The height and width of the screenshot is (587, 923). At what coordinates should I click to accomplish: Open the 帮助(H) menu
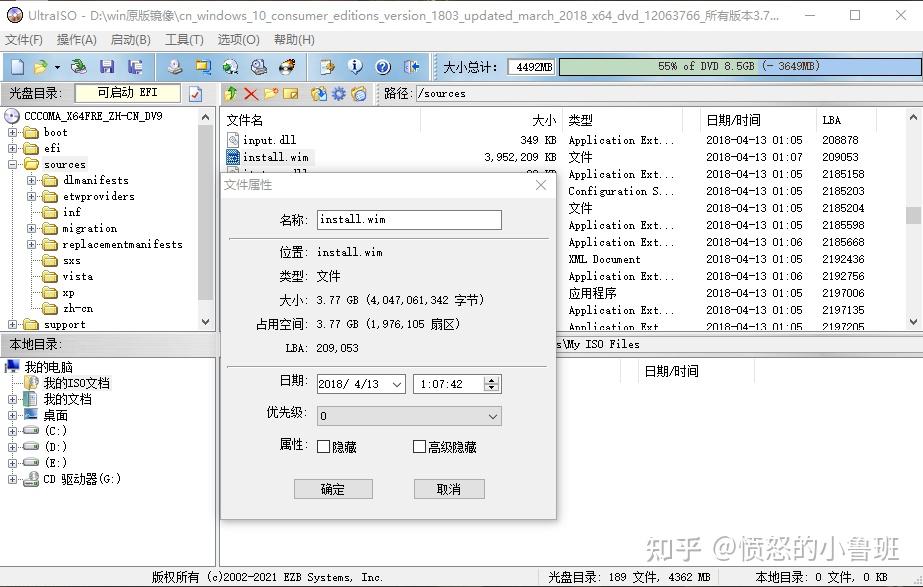[294, 40]
